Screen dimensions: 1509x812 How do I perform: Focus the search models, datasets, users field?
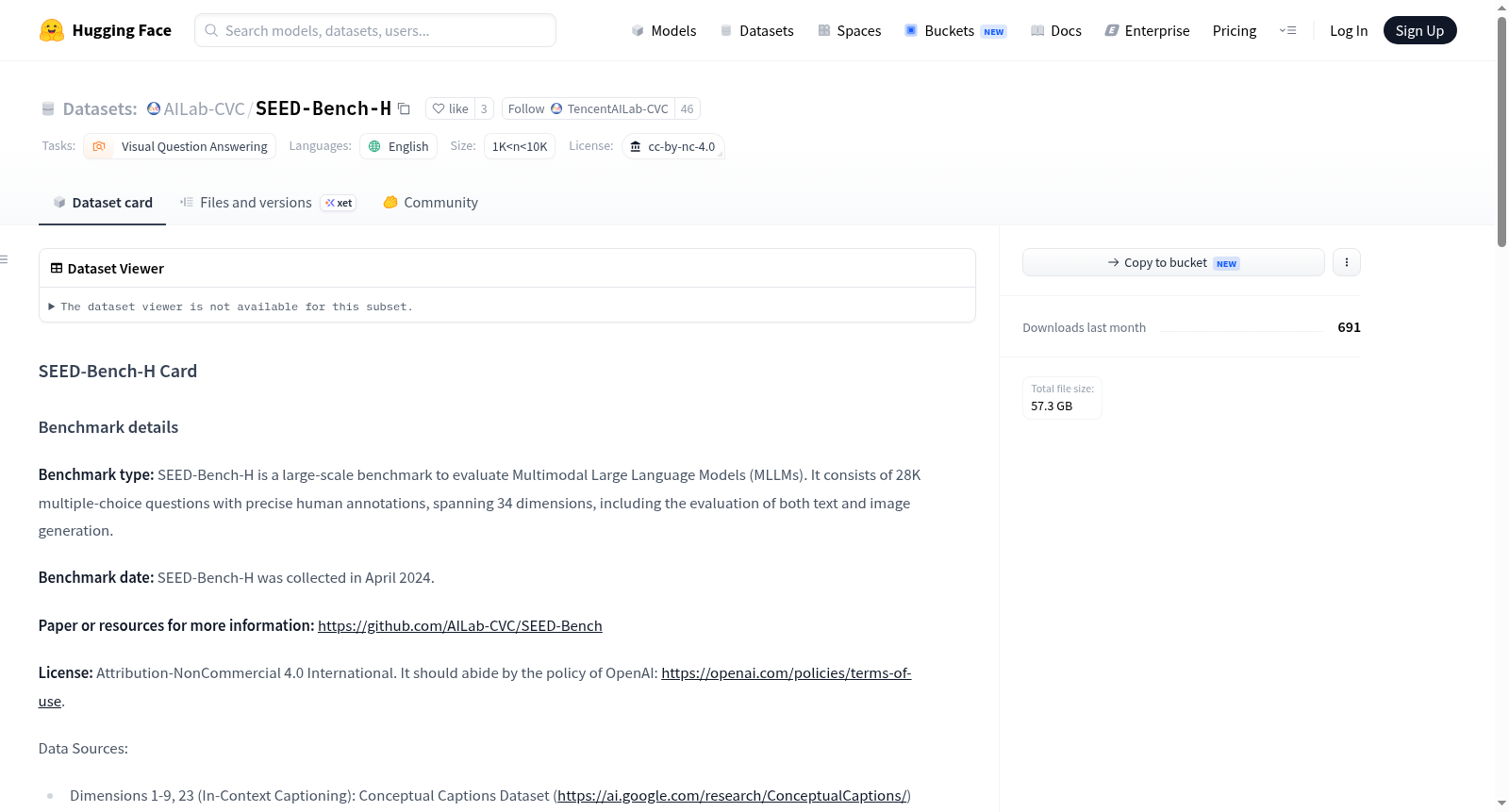[x=375, y=30]
